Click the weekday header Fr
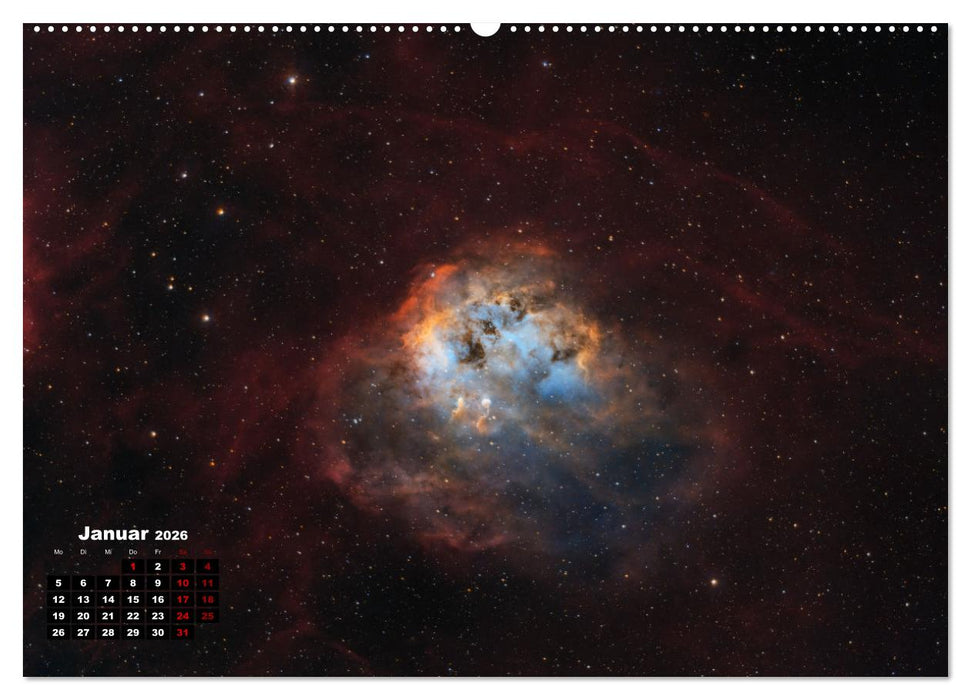Viewport: 971px width, 700px height. (x=157, y=552)
